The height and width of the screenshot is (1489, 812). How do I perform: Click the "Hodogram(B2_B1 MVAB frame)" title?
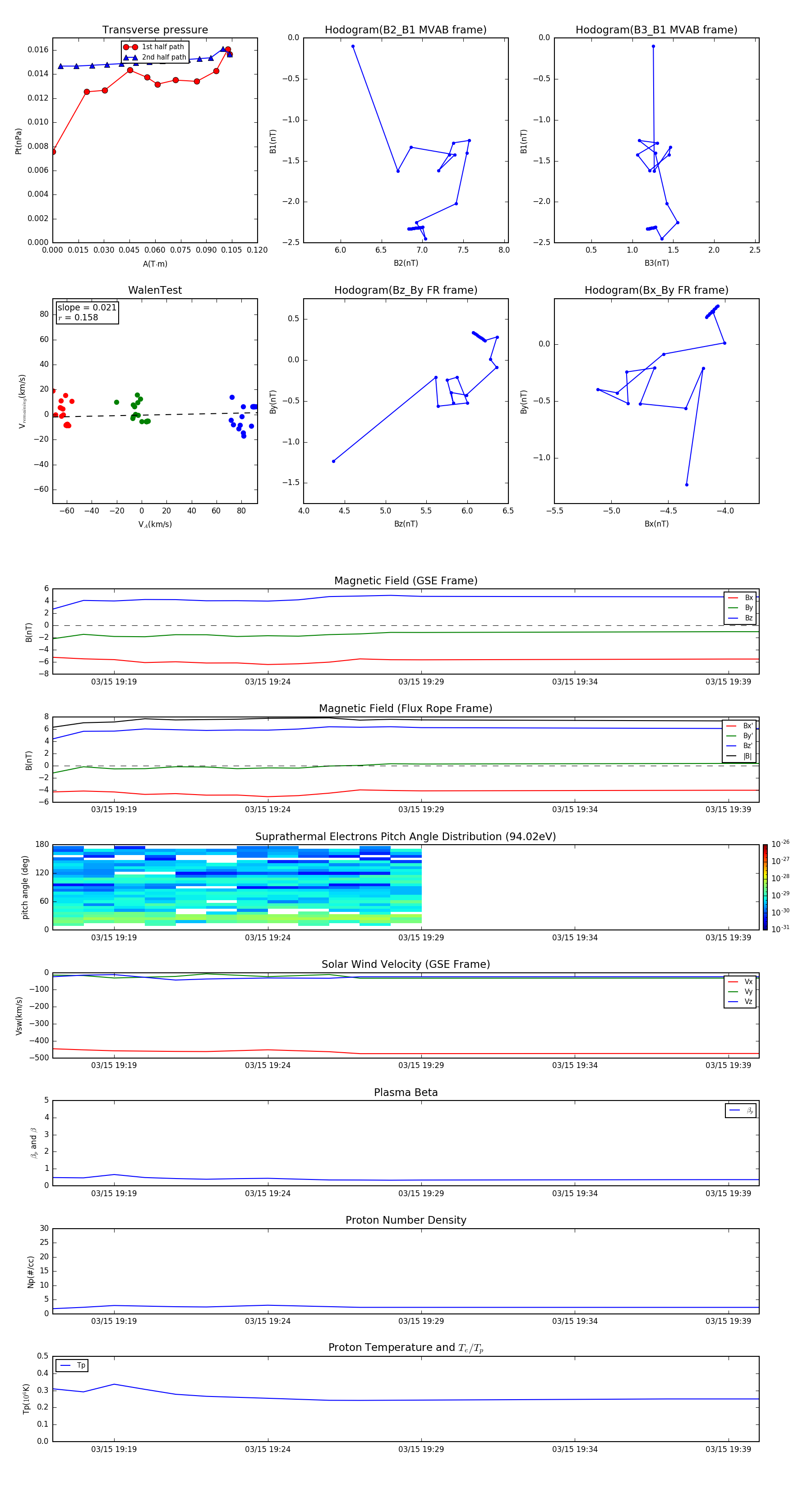pyautogui.click(x=405, y=30)
